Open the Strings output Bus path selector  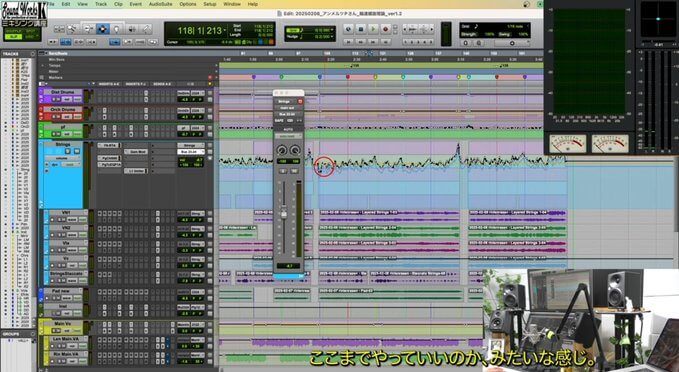click(191, 152)
